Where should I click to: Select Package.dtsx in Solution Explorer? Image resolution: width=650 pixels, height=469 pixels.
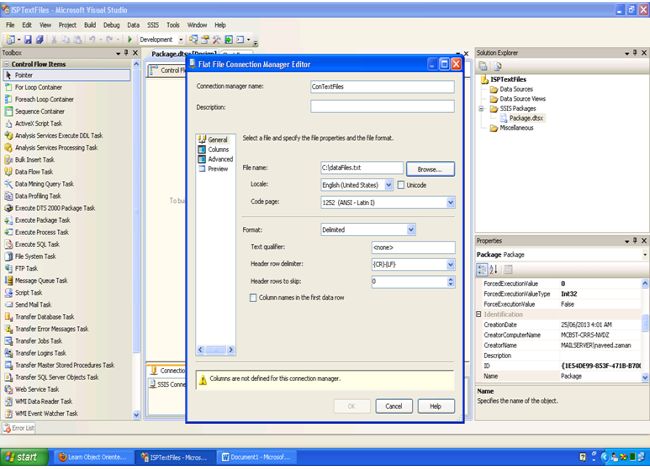526,118
